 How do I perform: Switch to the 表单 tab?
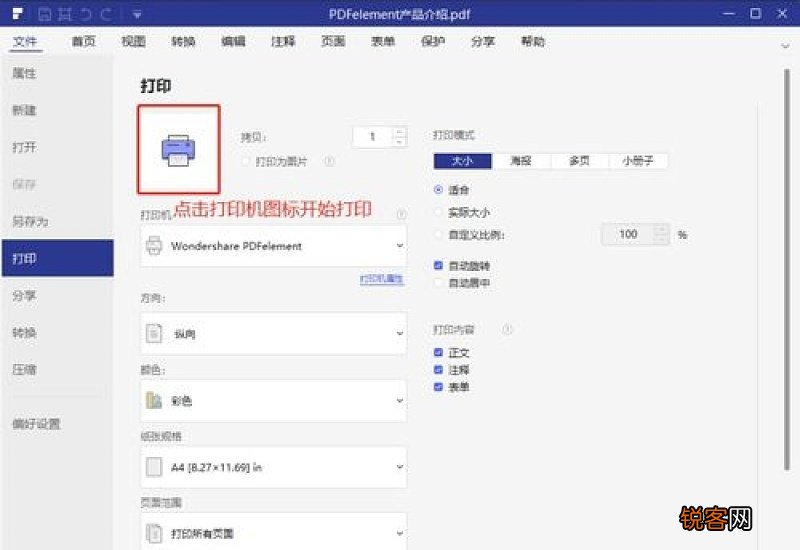pyautogui.click(x=383, y=41)
